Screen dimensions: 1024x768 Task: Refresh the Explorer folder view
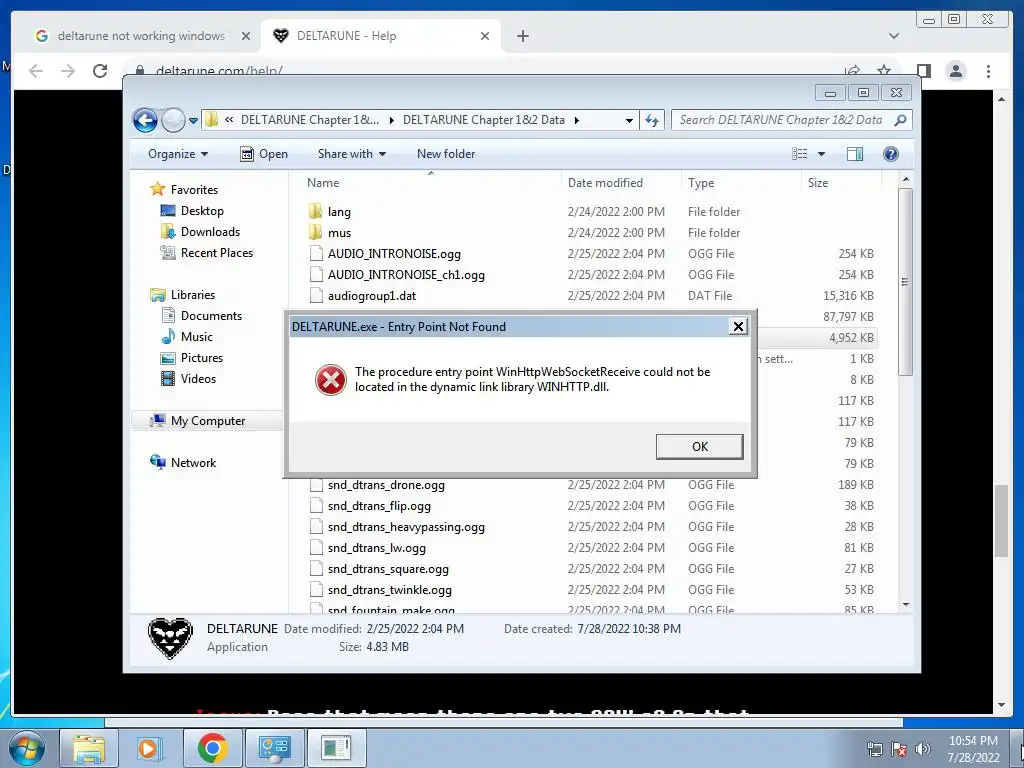pos(652,120)
